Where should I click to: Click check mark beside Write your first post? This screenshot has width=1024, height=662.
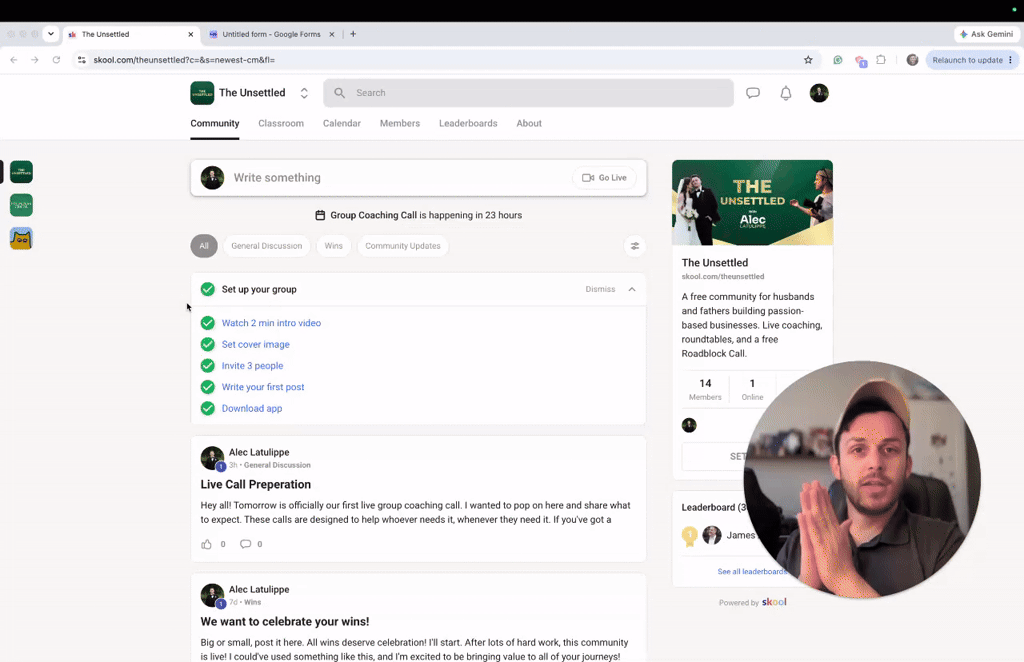[208, 386]
